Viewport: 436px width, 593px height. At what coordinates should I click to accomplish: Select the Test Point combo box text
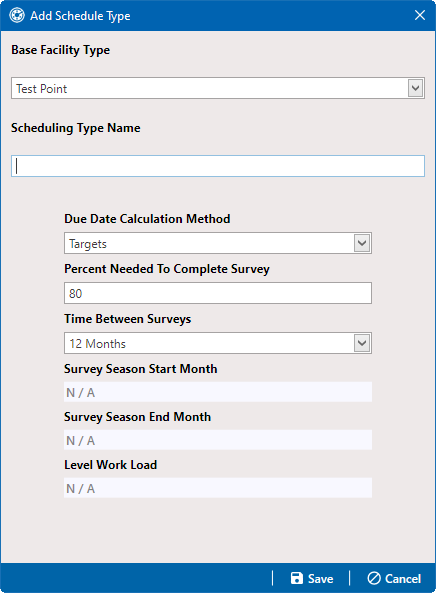pos(42,88)
